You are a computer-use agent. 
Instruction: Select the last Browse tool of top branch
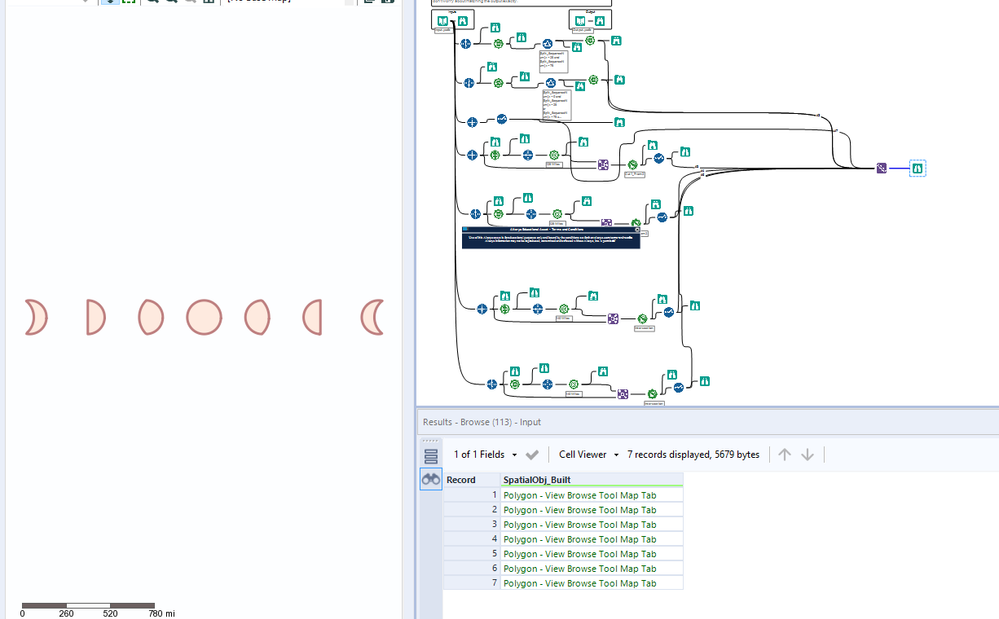pyautogui.click(x=616, y=41)
